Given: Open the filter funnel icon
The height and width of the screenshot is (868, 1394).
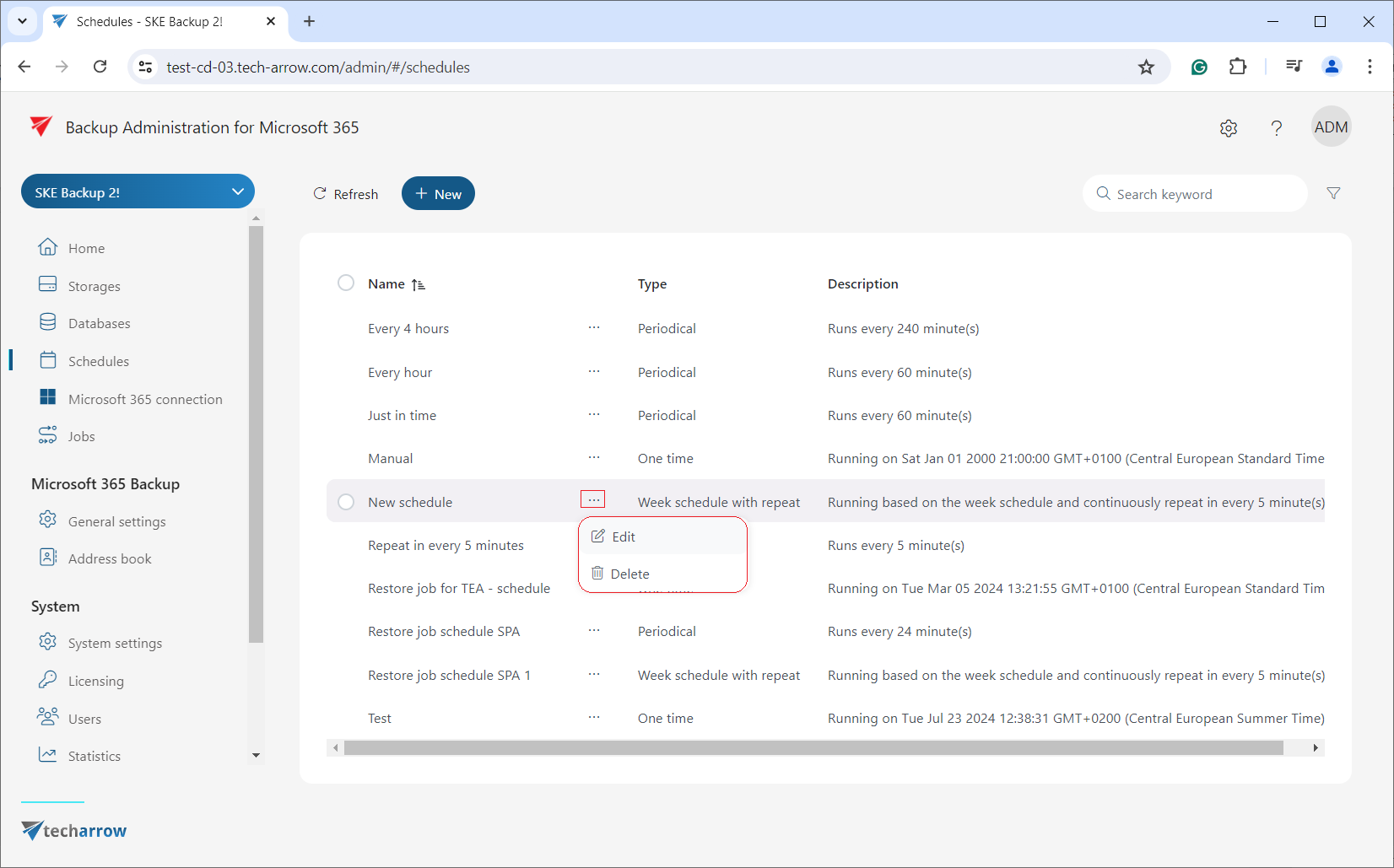Looking at the screenshot, I should click(x=1333, y=193).
